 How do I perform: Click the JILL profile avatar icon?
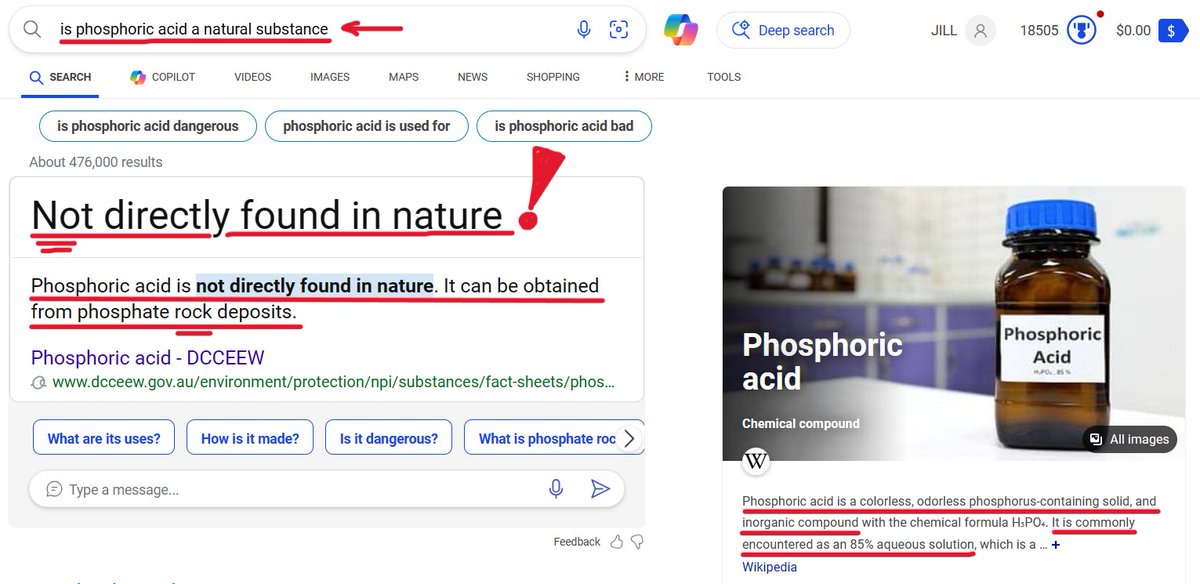click(x=981, y=31)
